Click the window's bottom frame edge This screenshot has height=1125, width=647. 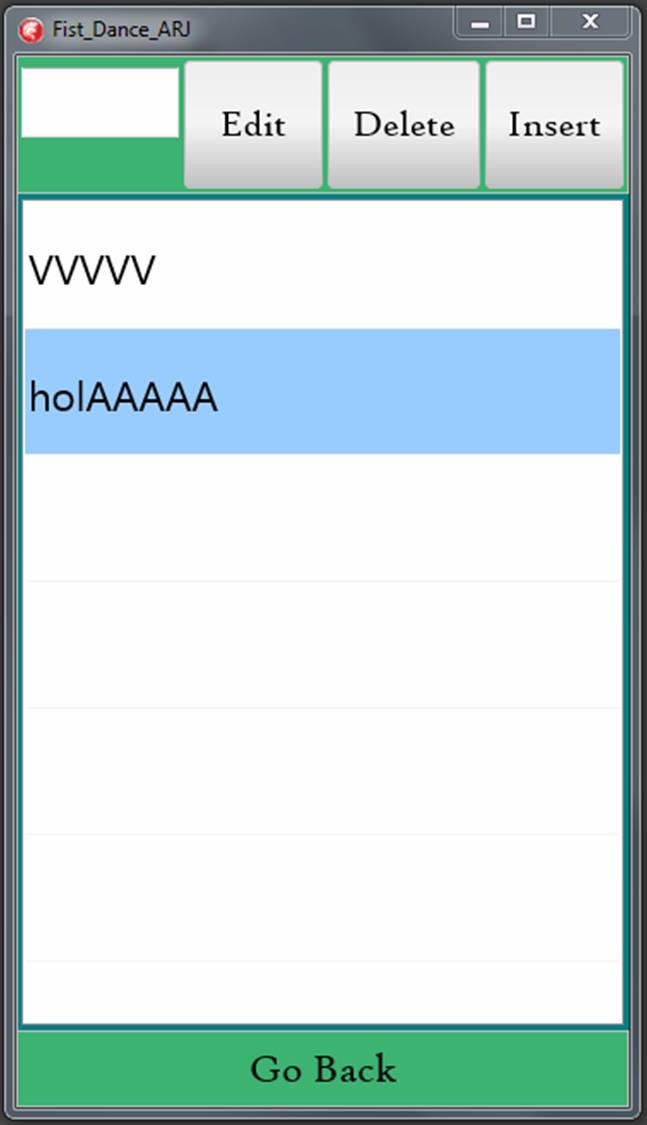pyautogui.click(x=323, y=1116)
